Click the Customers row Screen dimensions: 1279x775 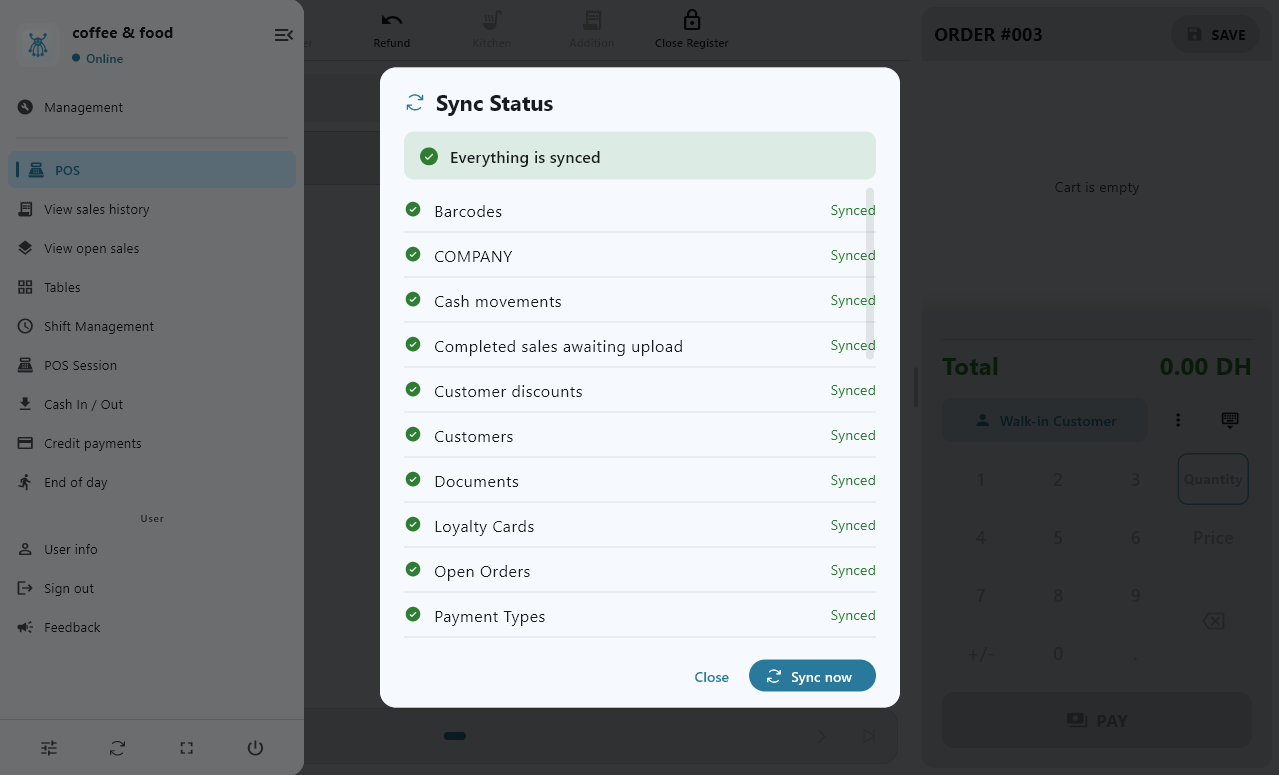point(640,436)
